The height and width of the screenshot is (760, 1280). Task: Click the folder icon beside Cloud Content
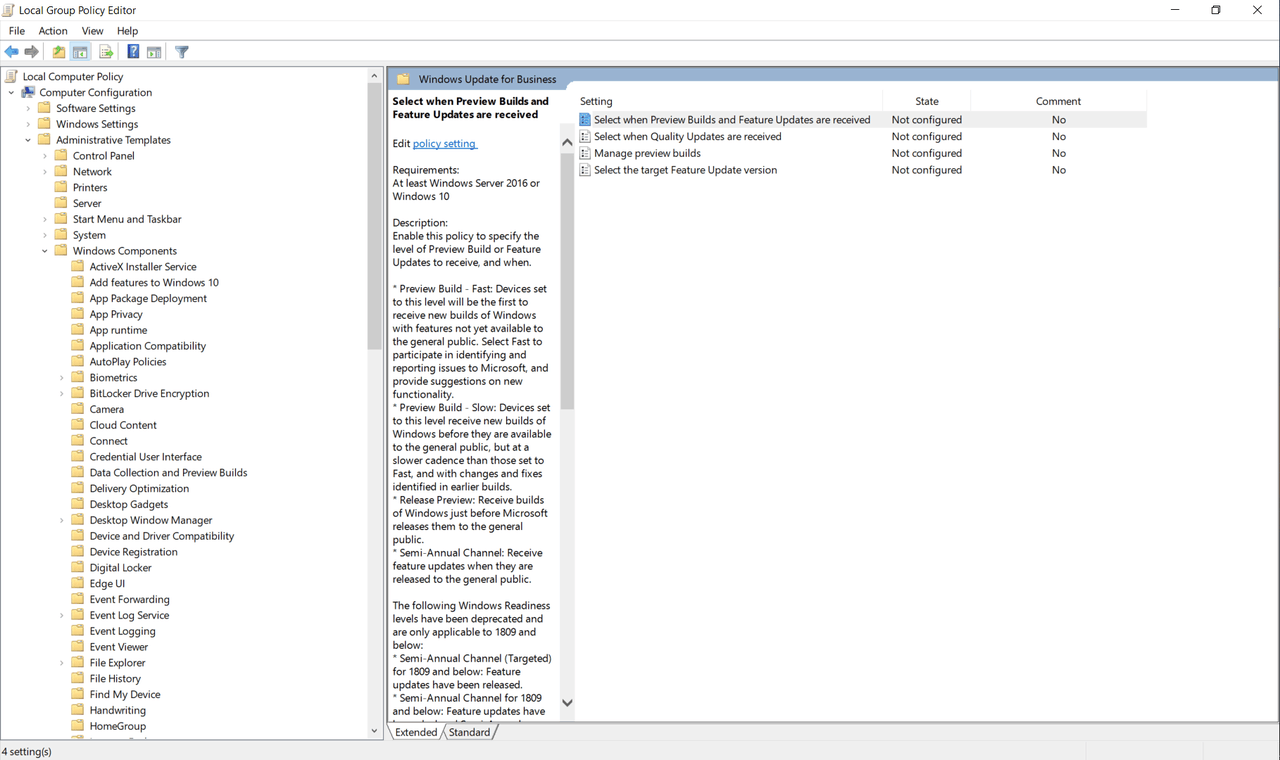coord(78,425)
